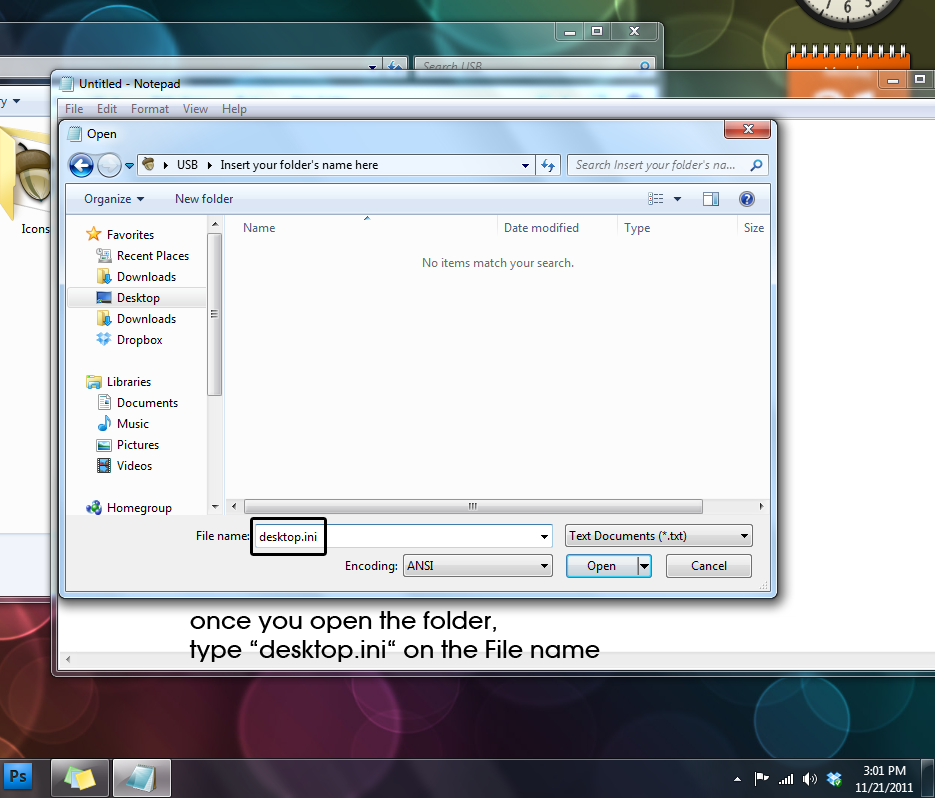Create a new folder using New folder

pyautogui.click(x=203, y=198)
